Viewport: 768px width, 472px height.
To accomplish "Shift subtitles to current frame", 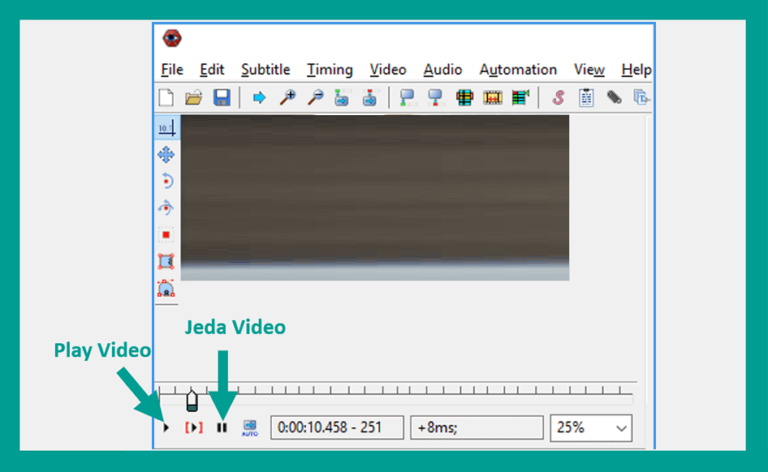I will pos(521,97).
